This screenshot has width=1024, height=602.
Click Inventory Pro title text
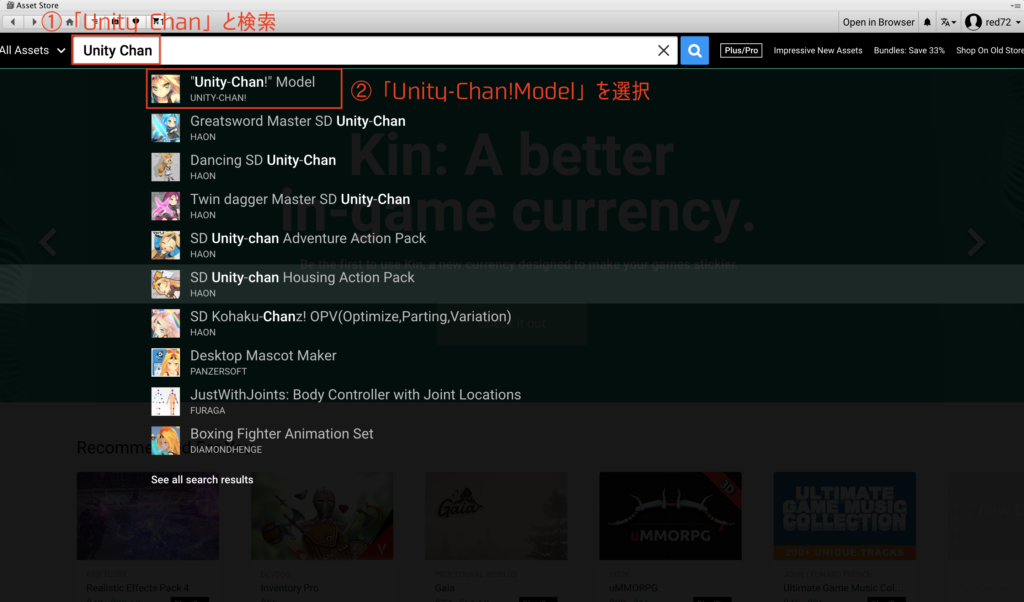click(x=289, y=588)
